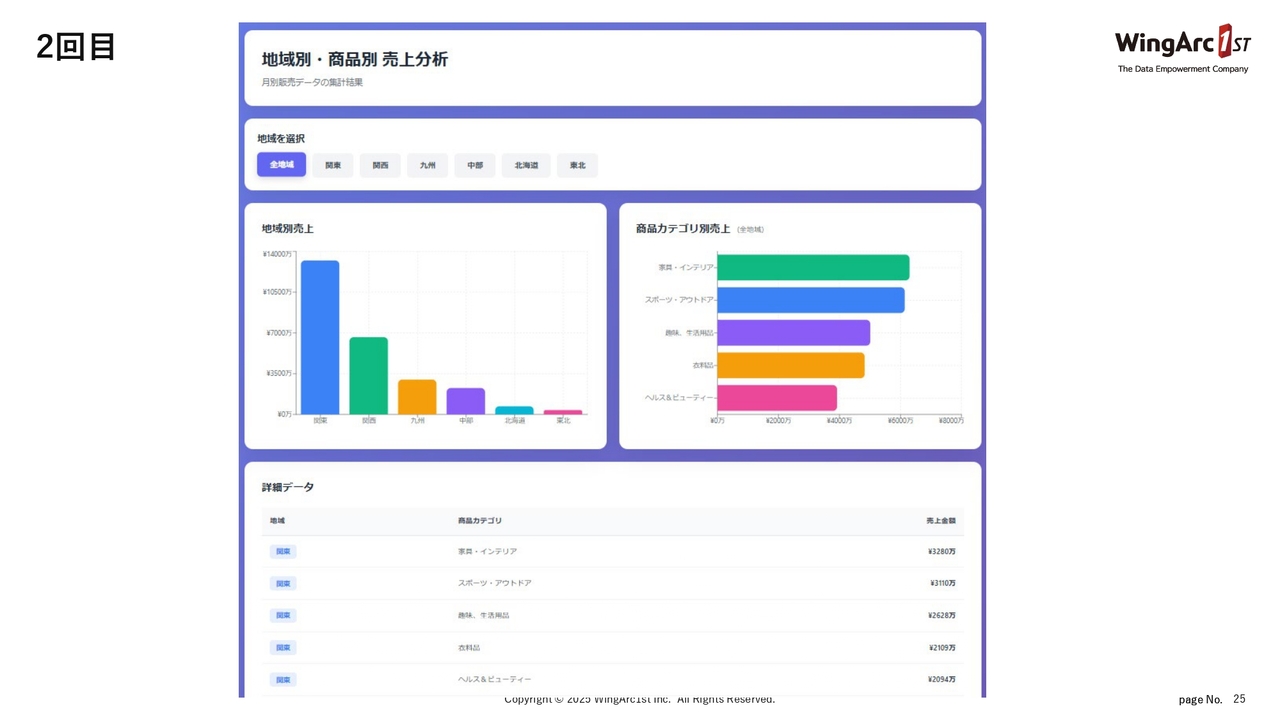1280x720 pixels.
Task: Switch region filter to 九州
Action: click(427, 165)
